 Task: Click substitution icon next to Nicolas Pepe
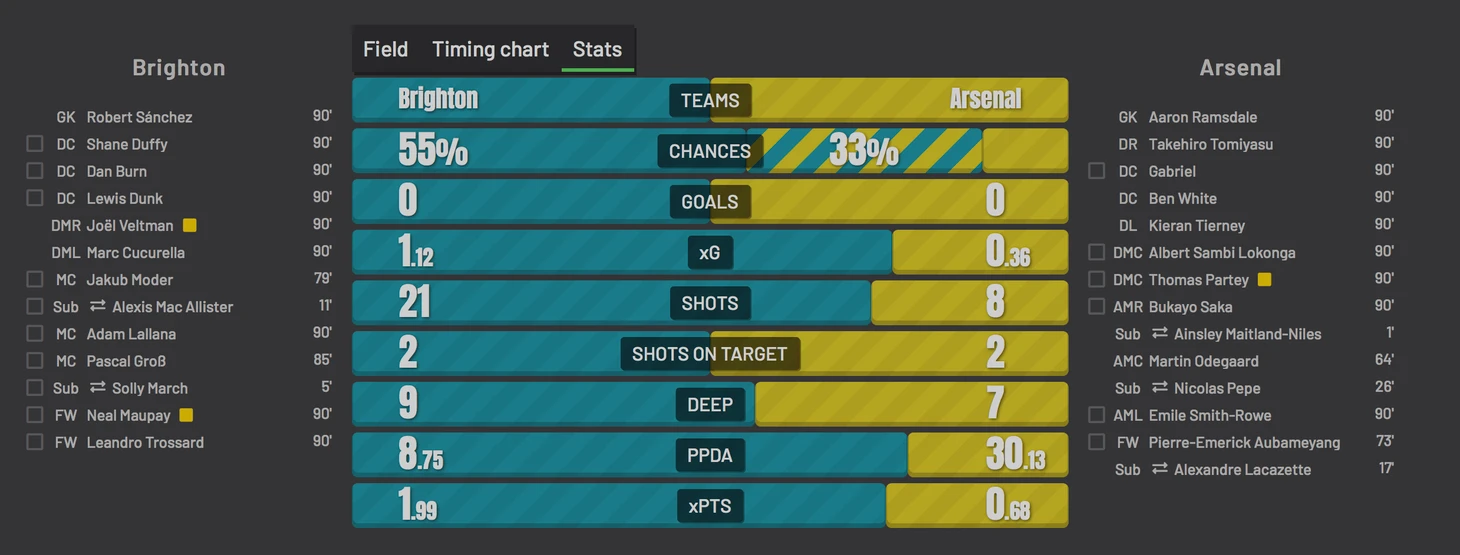click(x=1159, y=387)
